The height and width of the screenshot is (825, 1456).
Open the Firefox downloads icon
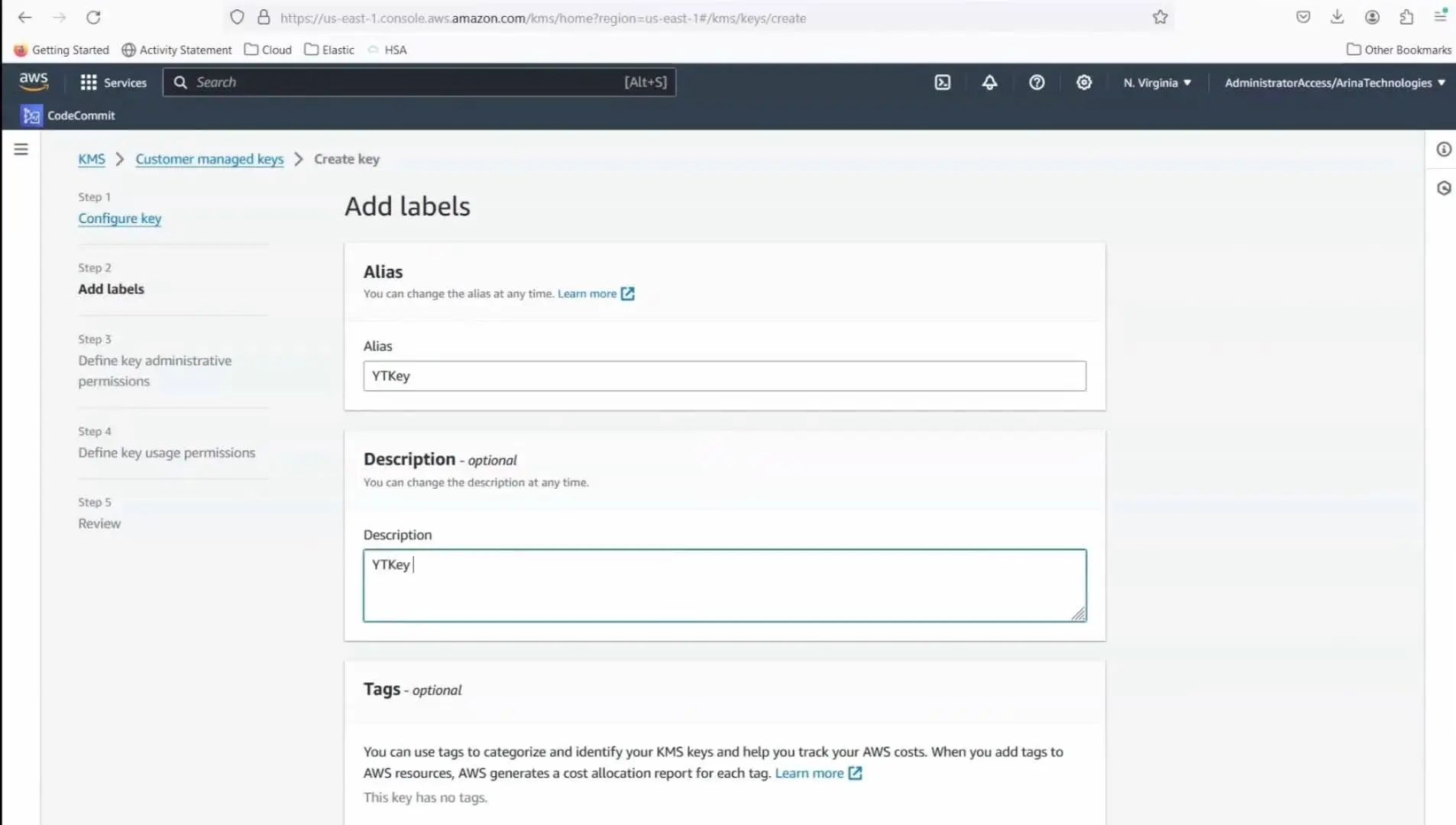(1337, 16)
